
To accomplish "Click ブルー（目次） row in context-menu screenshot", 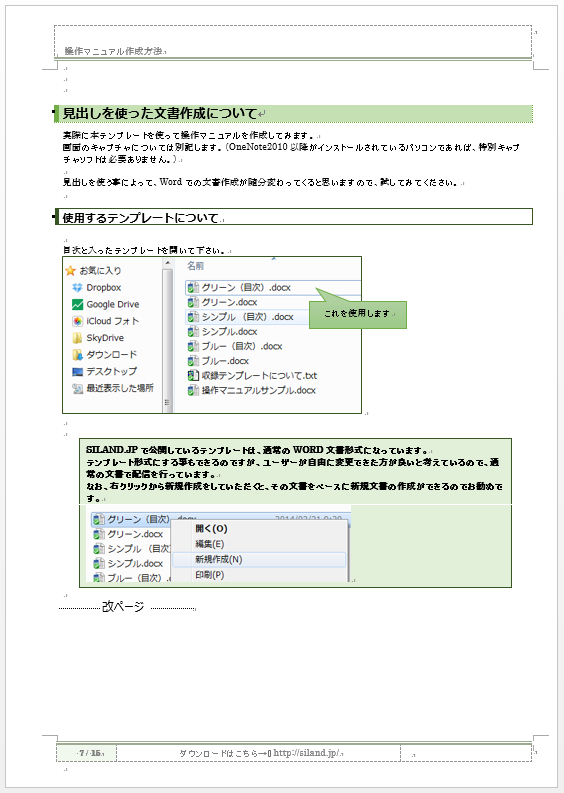I will click(x=133, y=578).
